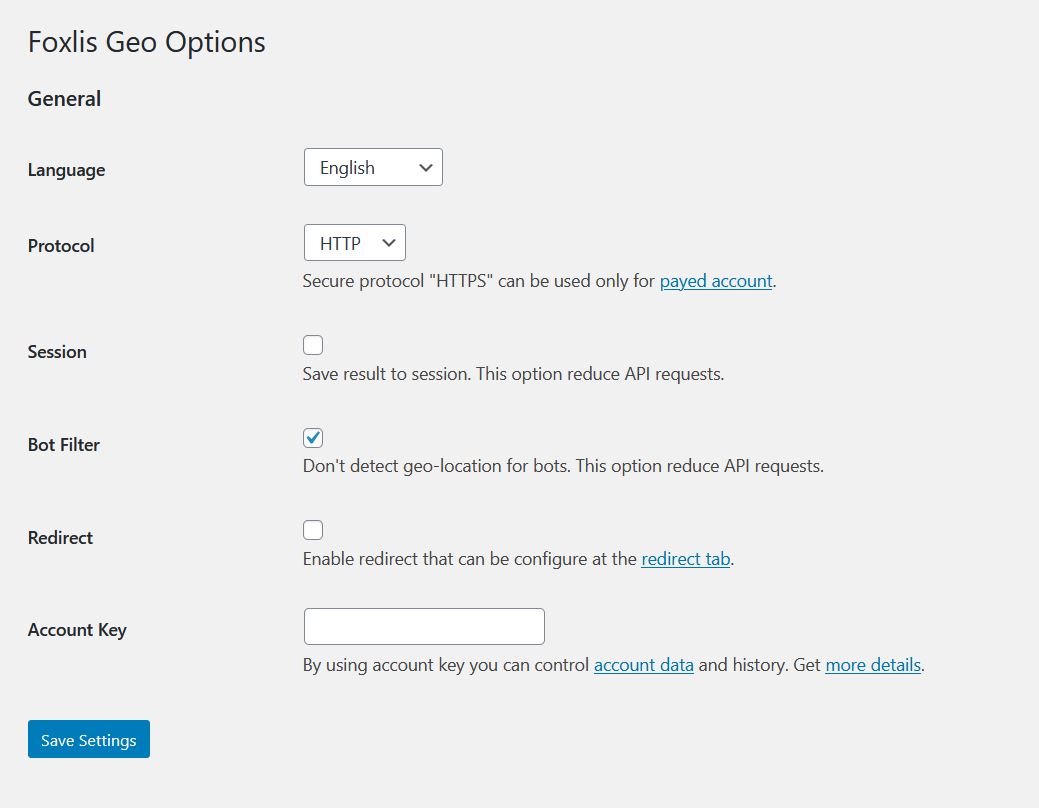
Task: Click the Save Settings button
Action: pos(89,739)
